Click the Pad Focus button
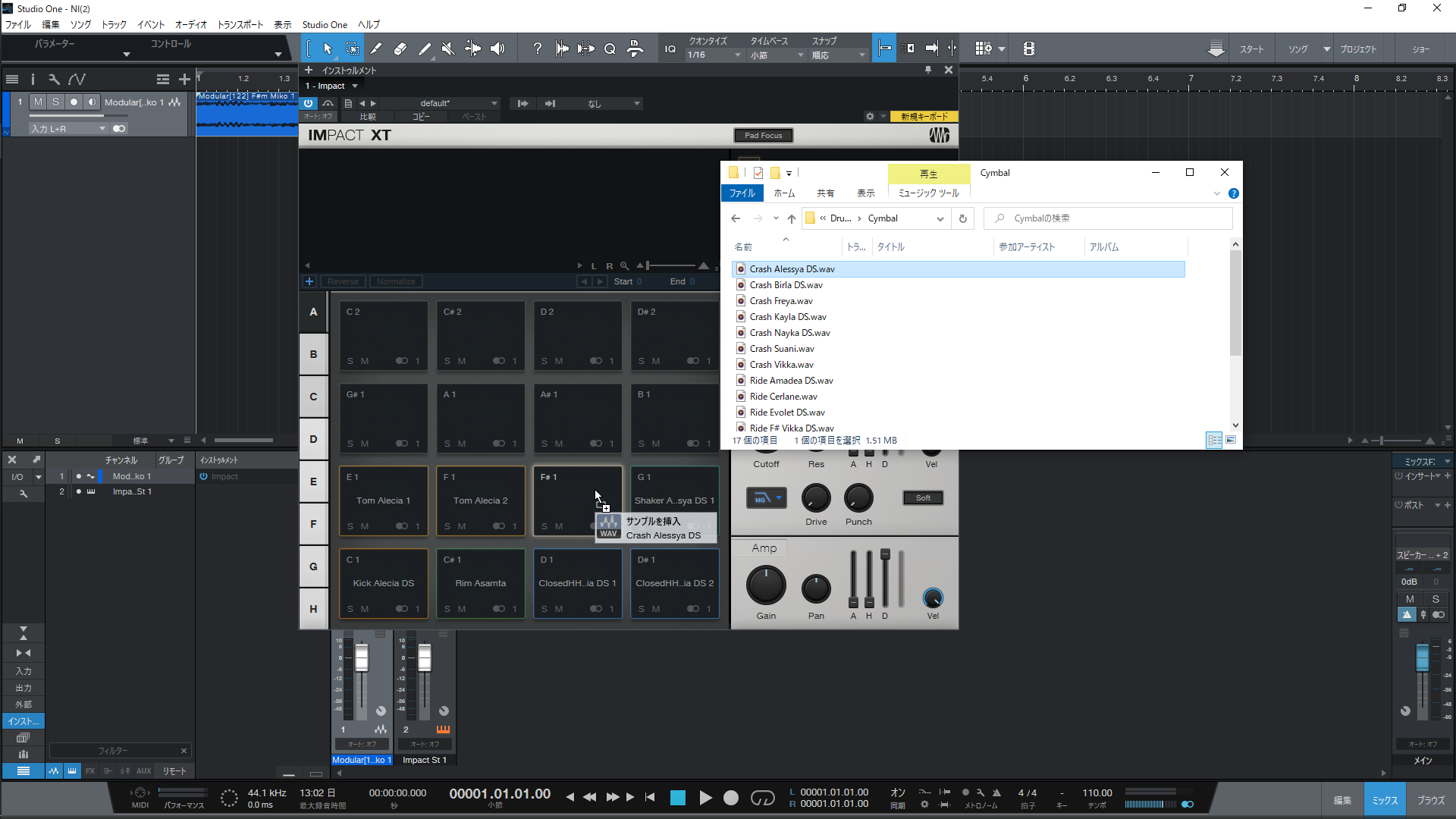The height and width of the screenshot is (819, 1456). pos(763,136)
